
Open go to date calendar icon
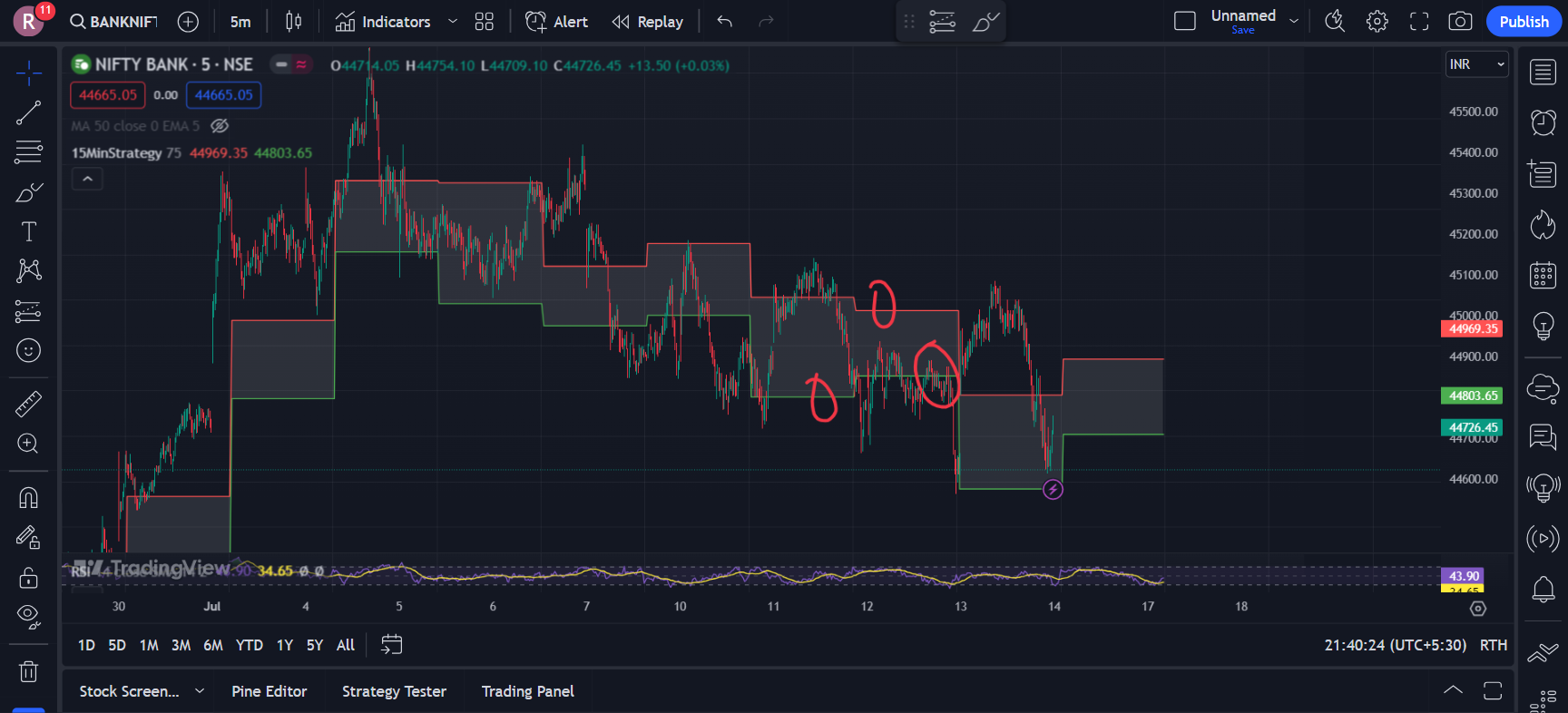pyautogui.click(x=391, y=645)
